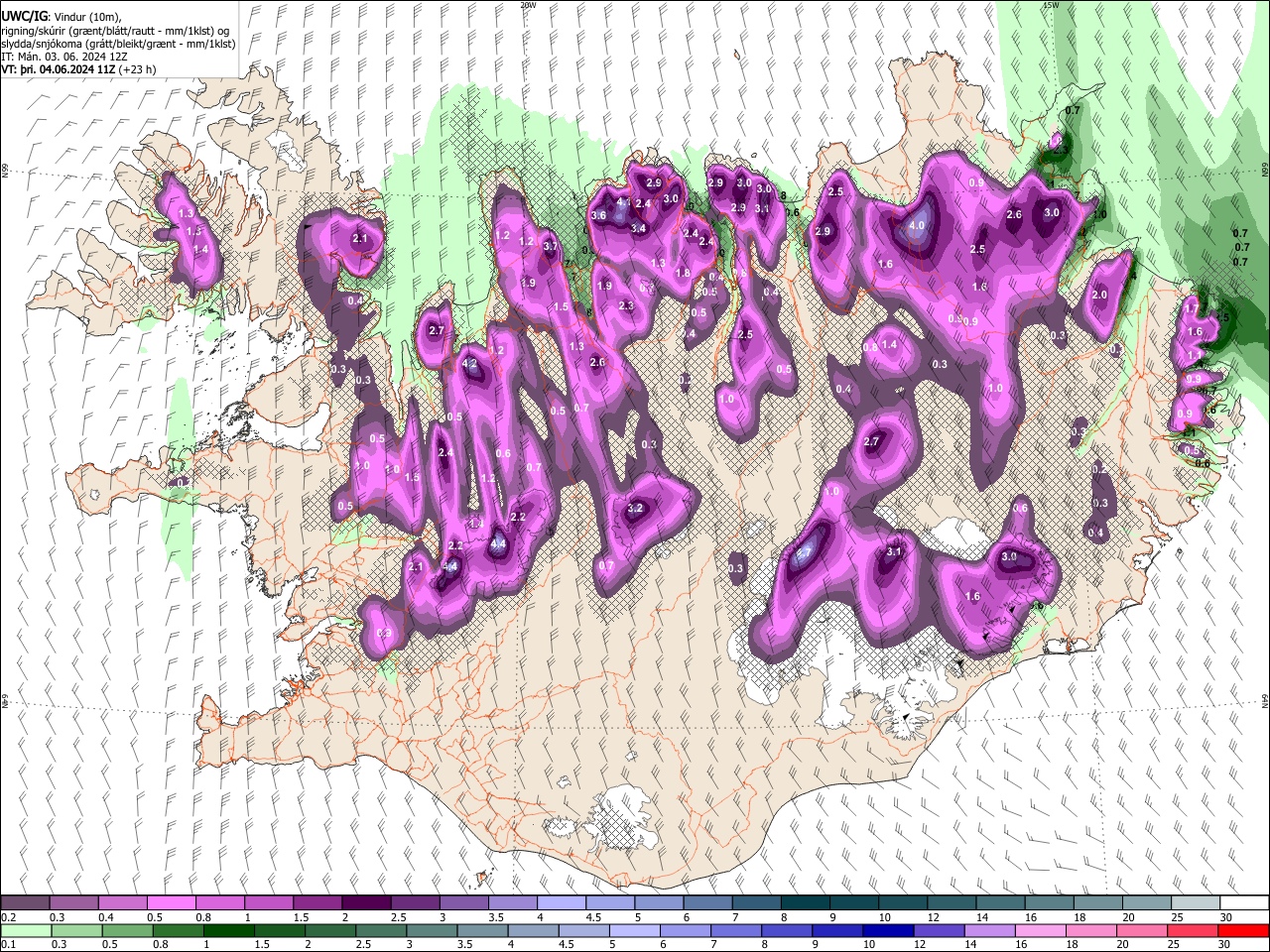Click the darkest green swatch above 1 in rain legend
The height and width of the screenshot is (952, 1270).
coord(228,930)
